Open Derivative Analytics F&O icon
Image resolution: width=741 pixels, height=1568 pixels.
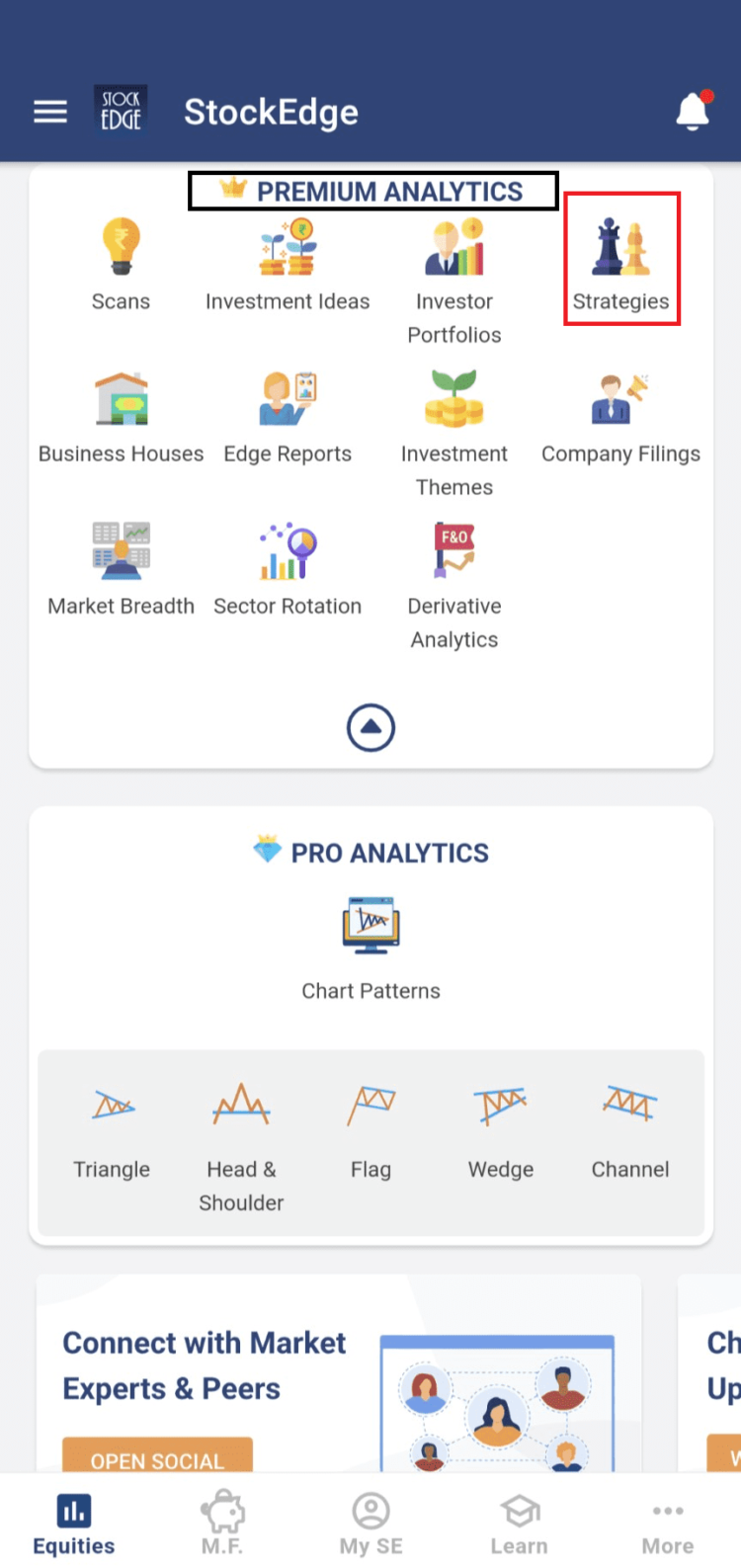(x=454, y=549)
